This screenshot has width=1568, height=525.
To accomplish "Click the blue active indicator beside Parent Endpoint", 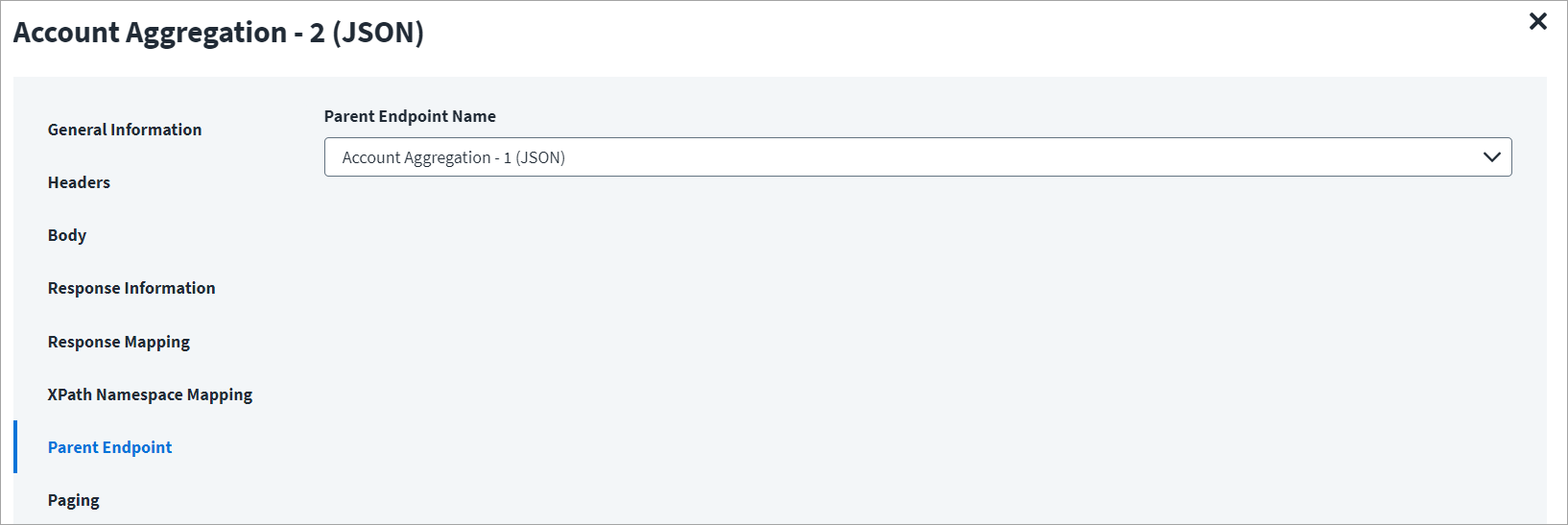I will click(x=15, y=447).
